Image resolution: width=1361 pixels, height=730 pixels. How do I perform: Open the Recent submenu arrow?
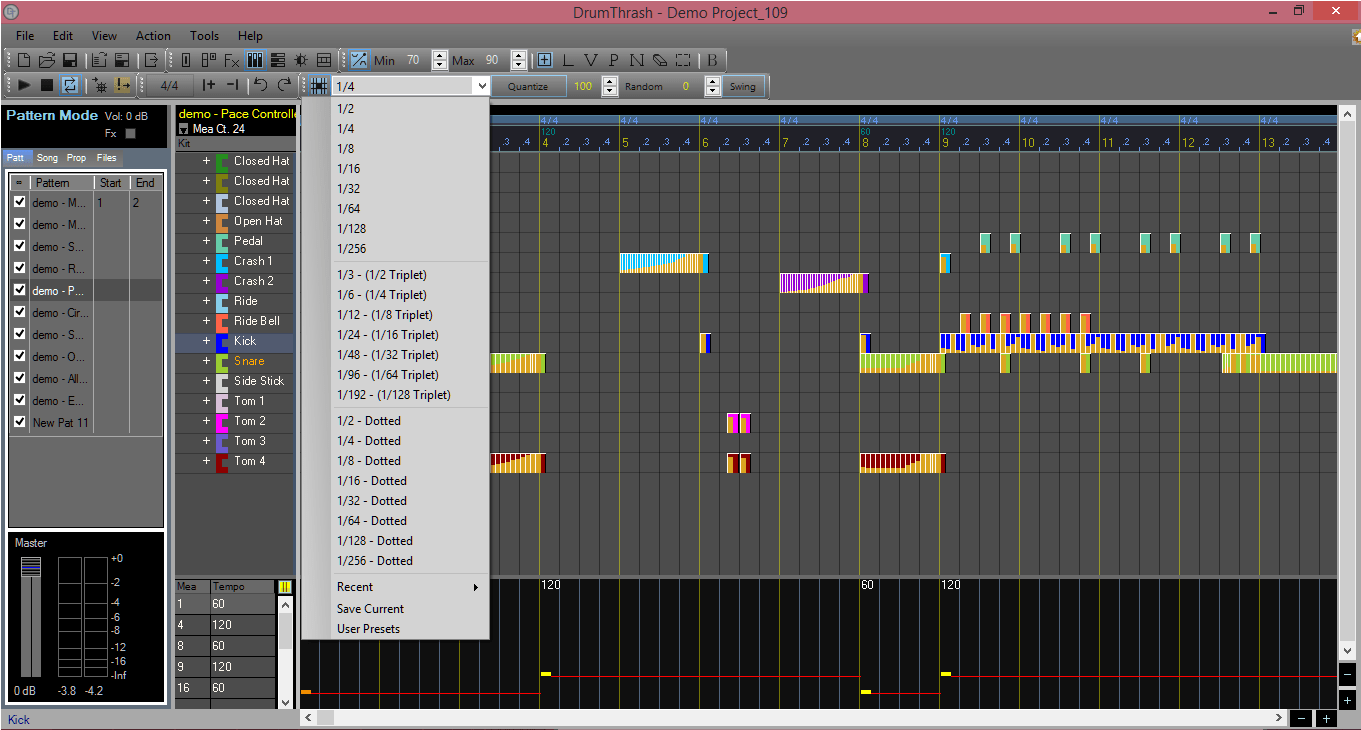pos(476,587)
